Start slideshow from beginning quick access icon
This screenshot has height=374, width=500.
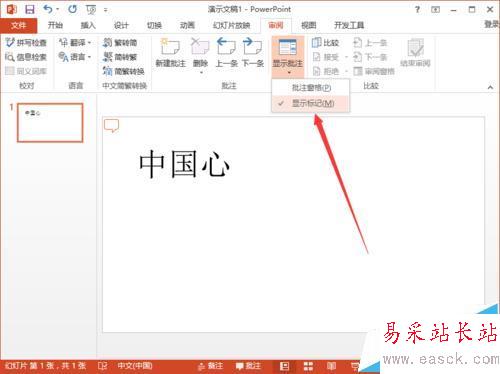coord(91,10)
